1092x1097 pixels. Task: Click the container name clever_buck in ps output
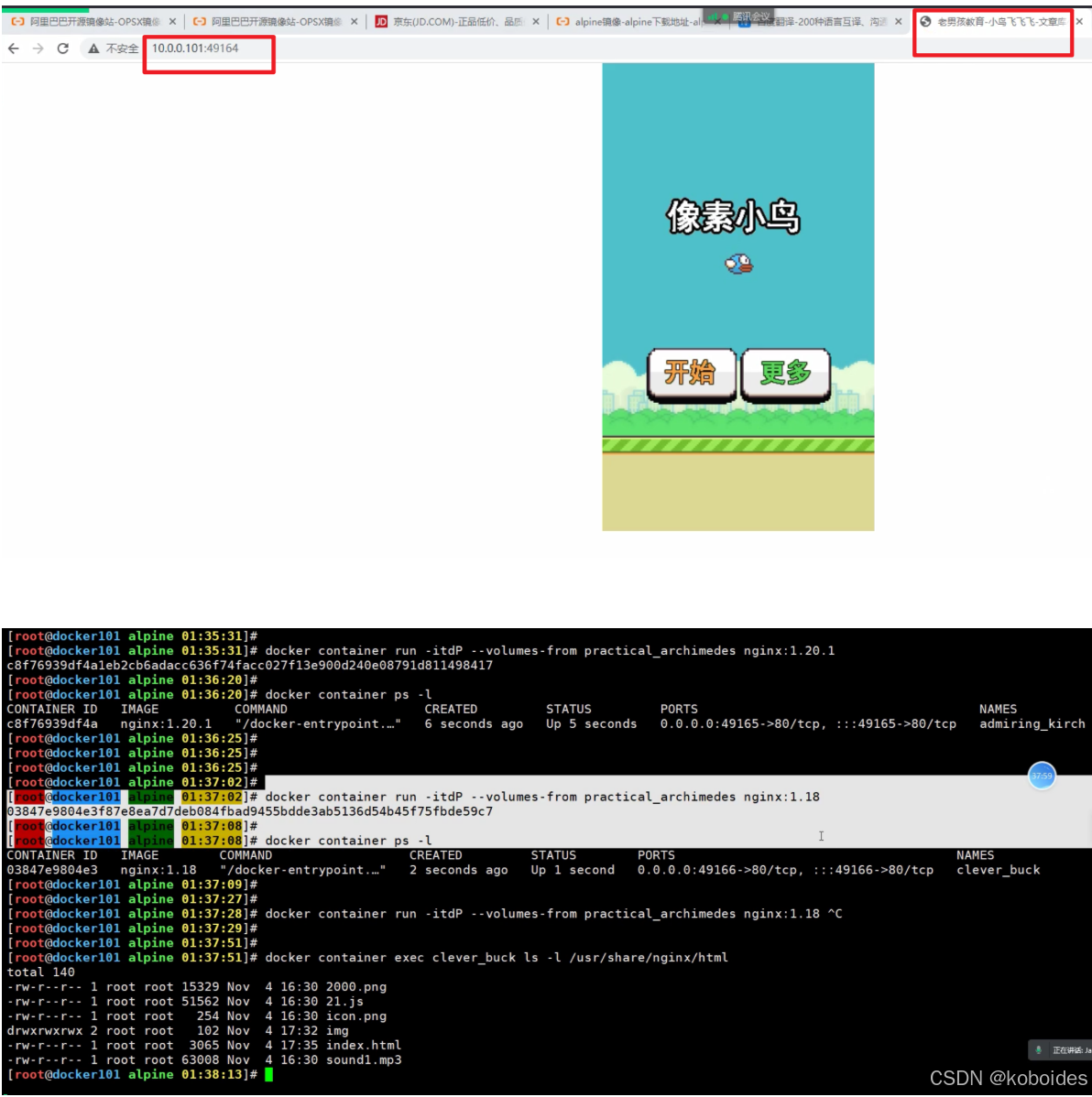coord(999,870)
